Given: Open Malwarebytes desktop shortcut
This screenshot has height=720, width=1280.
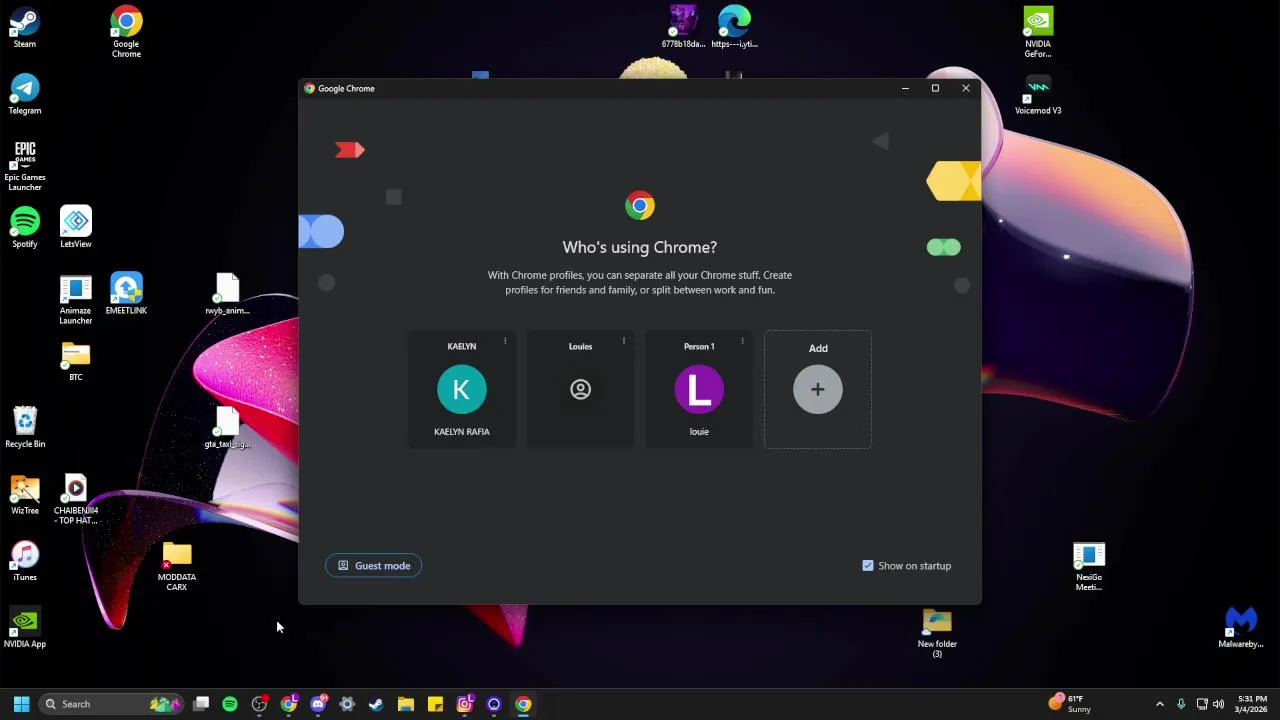Looking at the screenshot, I should pyautogui.click(x=1241, y=628).
